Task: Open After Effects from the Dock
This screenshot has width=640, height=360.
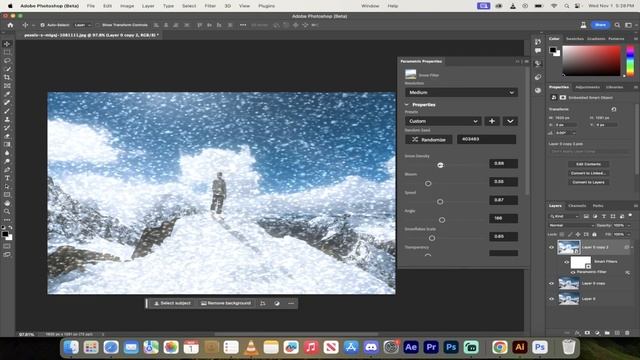Action: (411, 347)
